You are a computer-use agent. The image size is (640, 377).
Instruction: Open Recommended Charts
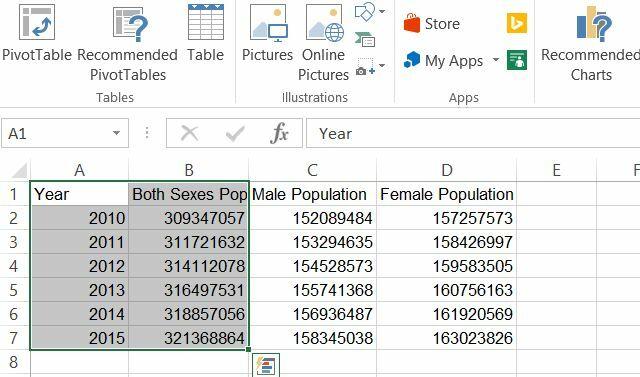591,43
